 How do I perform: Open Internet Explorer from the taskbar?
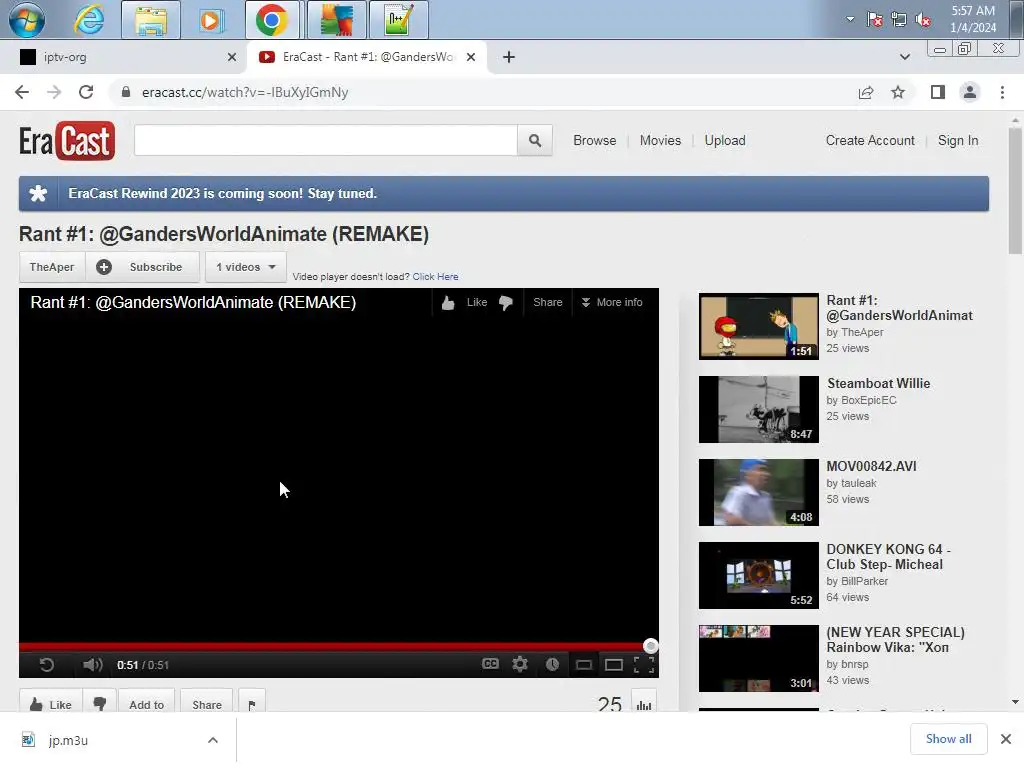89,20
